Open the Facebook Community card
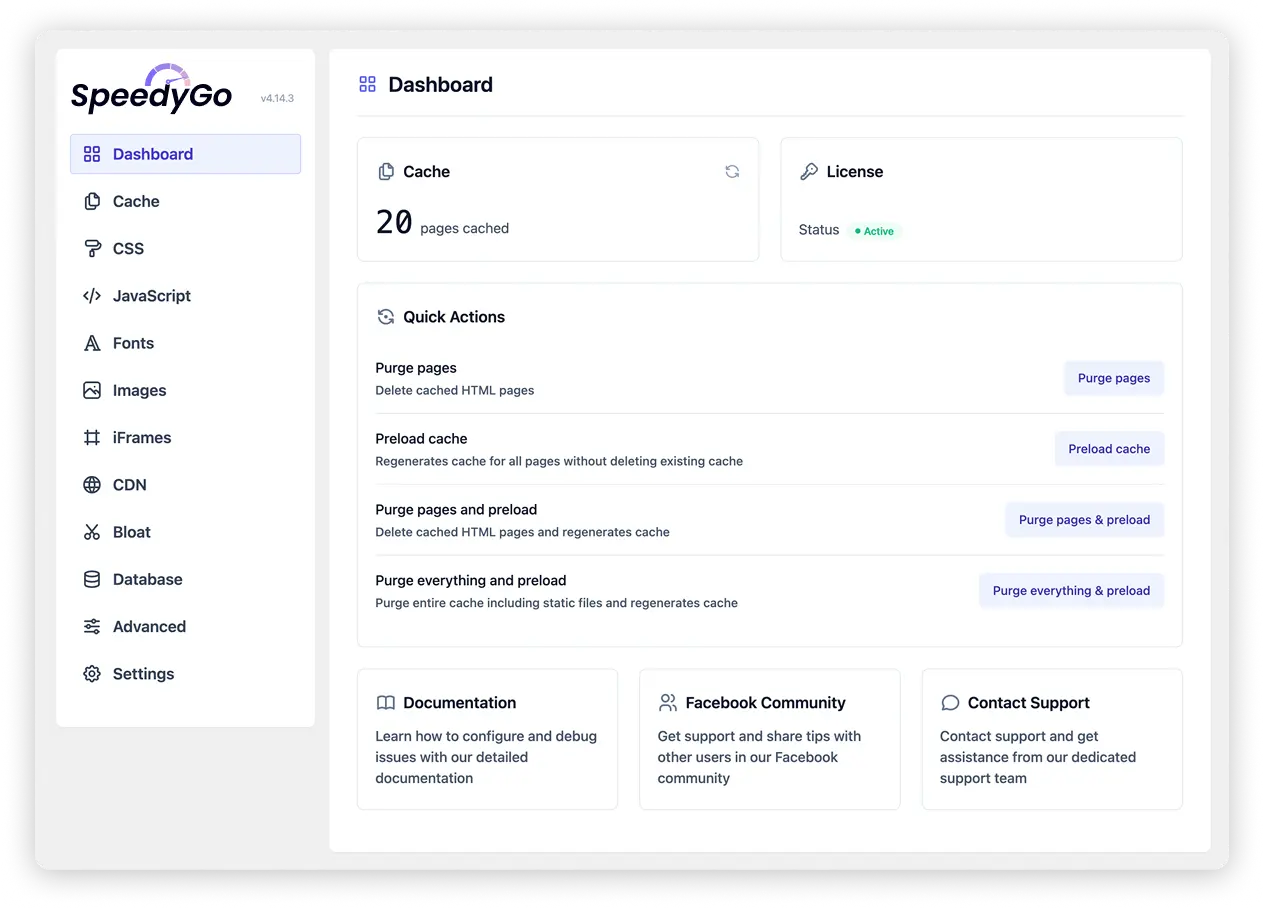The image size is (1264, 908). pos(769,739)
